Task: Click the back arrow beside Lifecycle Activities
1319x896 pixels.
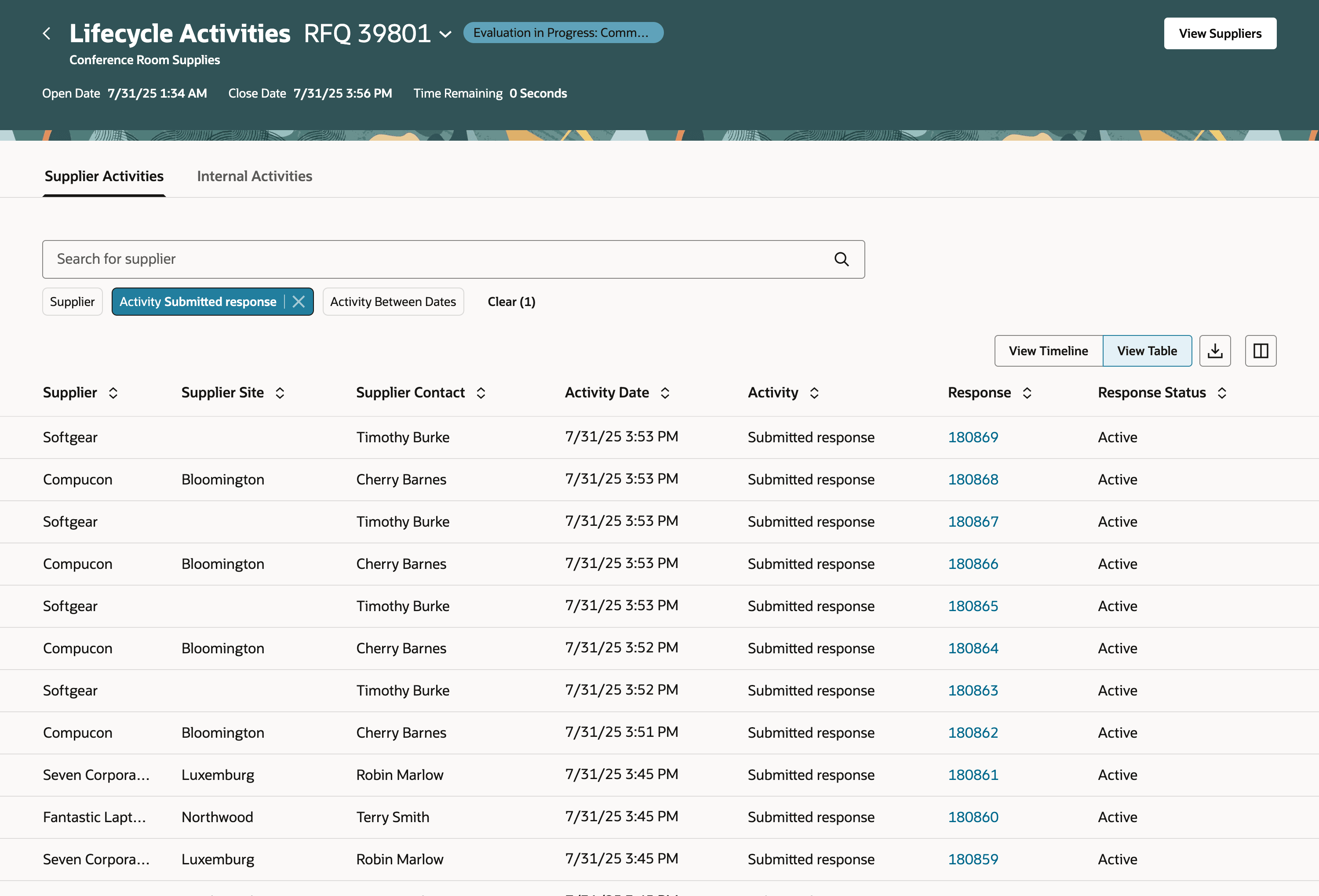Action: pos(47,34)
